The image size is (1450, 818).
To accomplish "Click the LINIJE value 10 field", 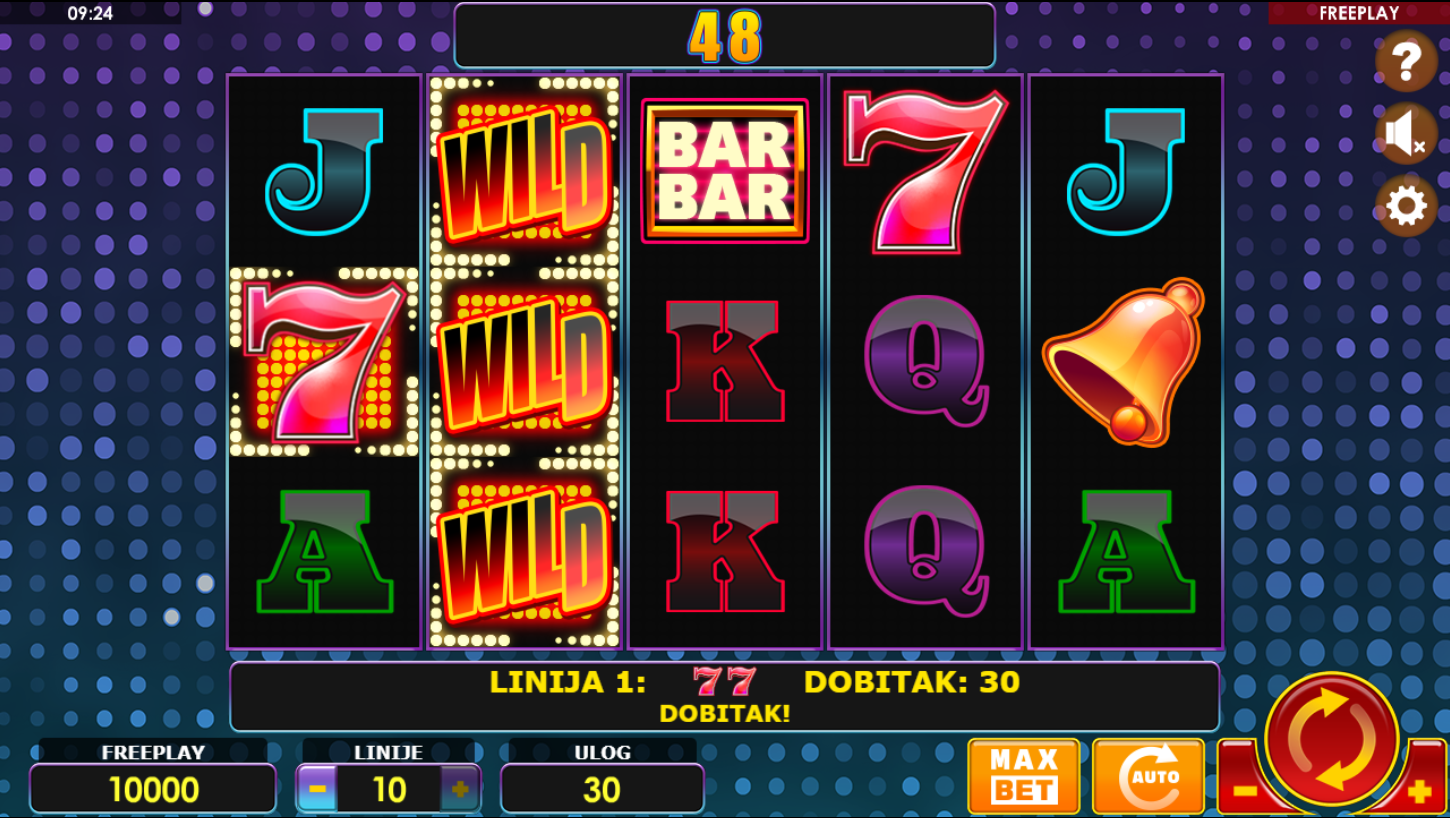I will coord(389,789).
